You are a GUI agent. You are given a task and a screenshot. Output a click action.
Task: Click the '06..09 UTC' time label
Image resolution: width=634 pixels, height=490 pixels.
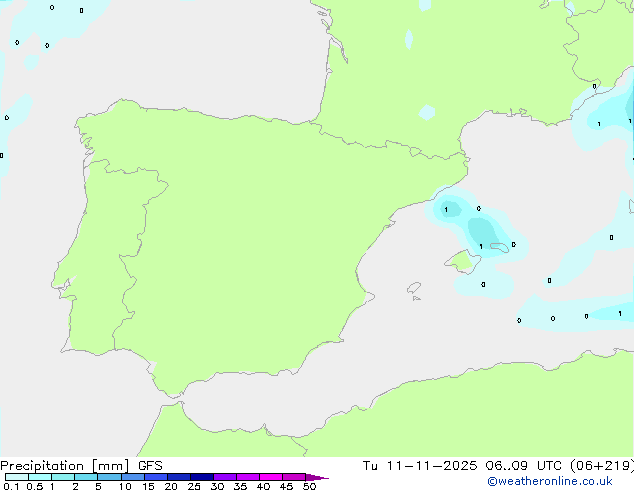coord(524,466)
